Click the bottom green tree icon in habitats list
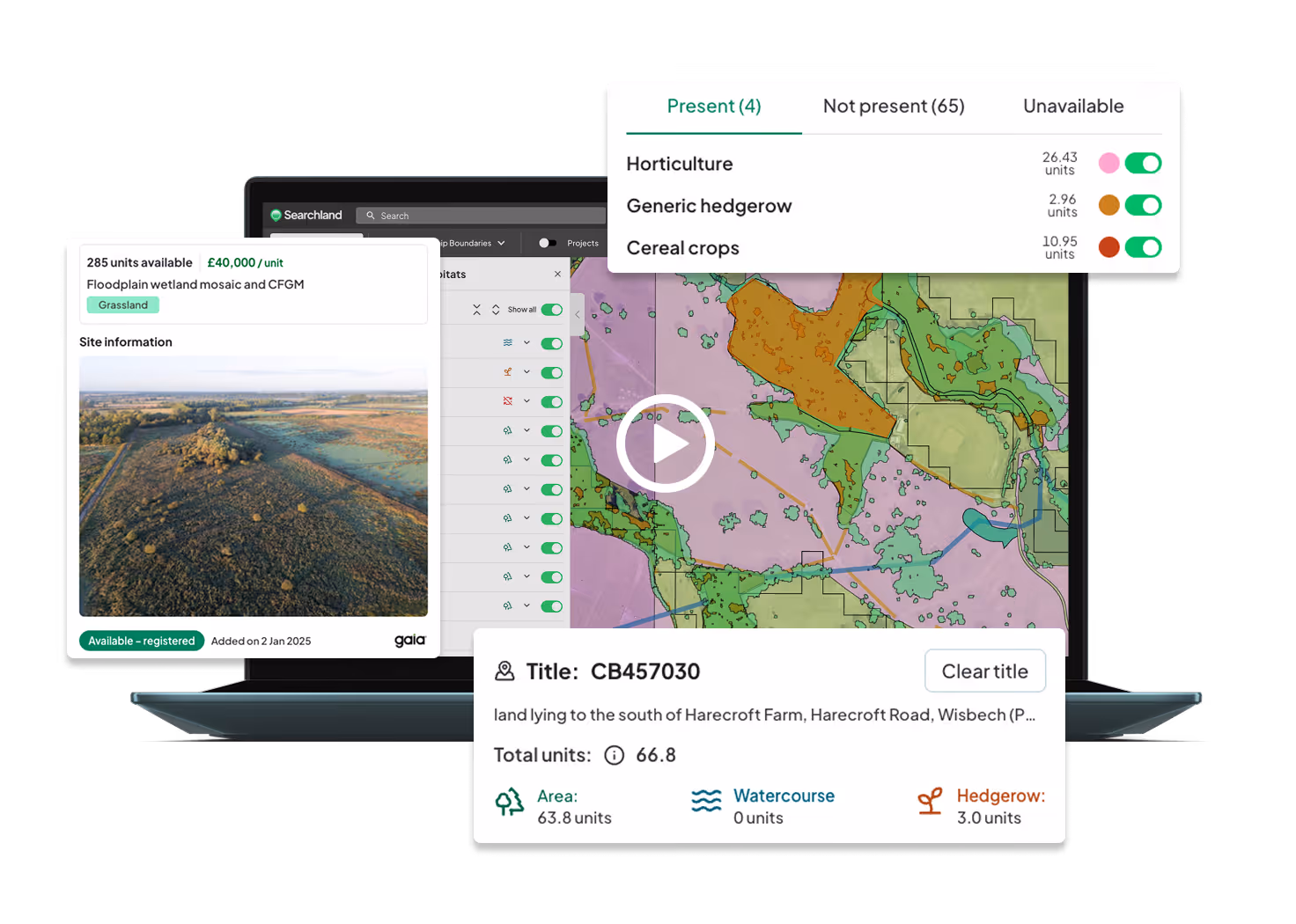 [x=507, y=605]
